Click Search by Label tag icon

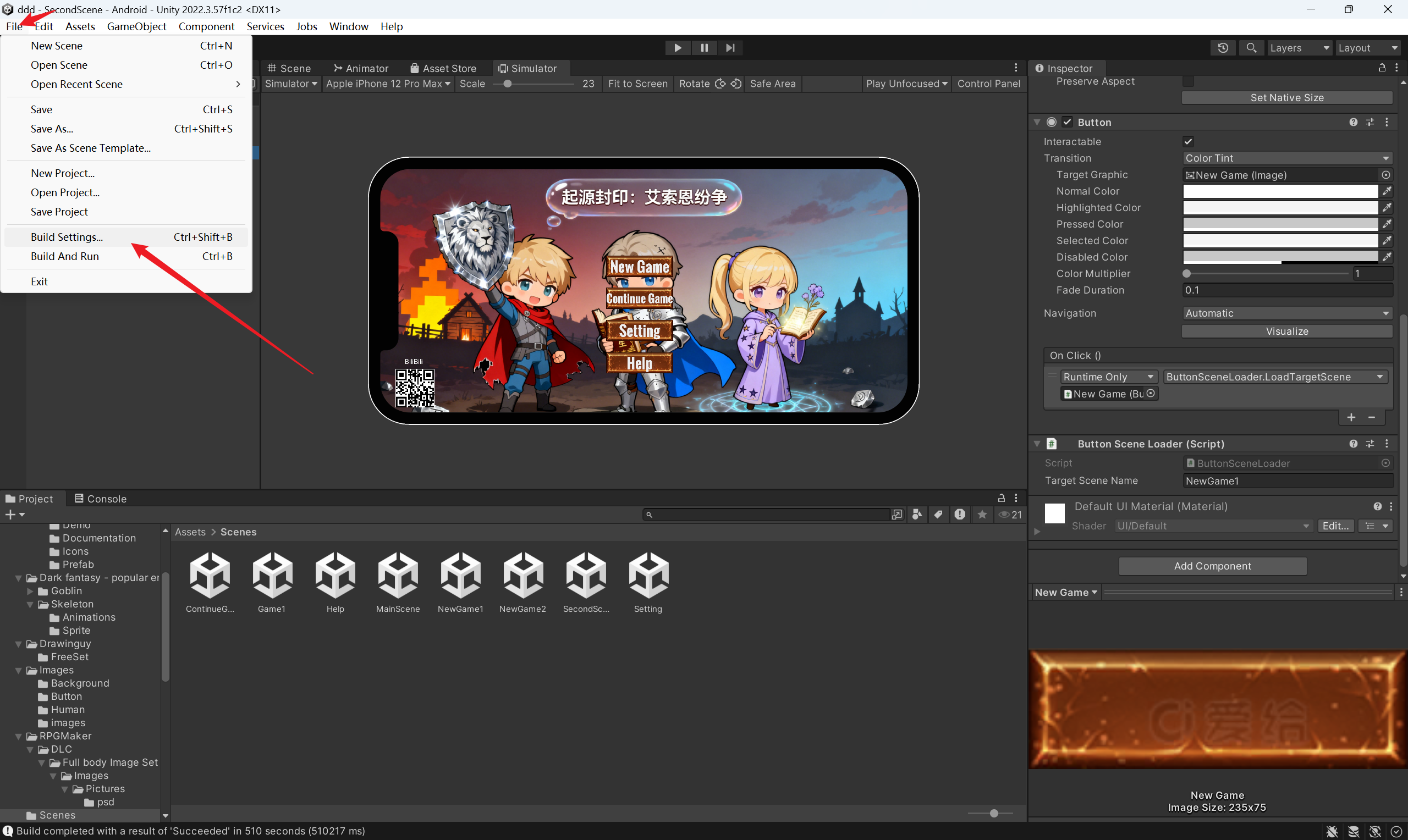coord(938,514)
